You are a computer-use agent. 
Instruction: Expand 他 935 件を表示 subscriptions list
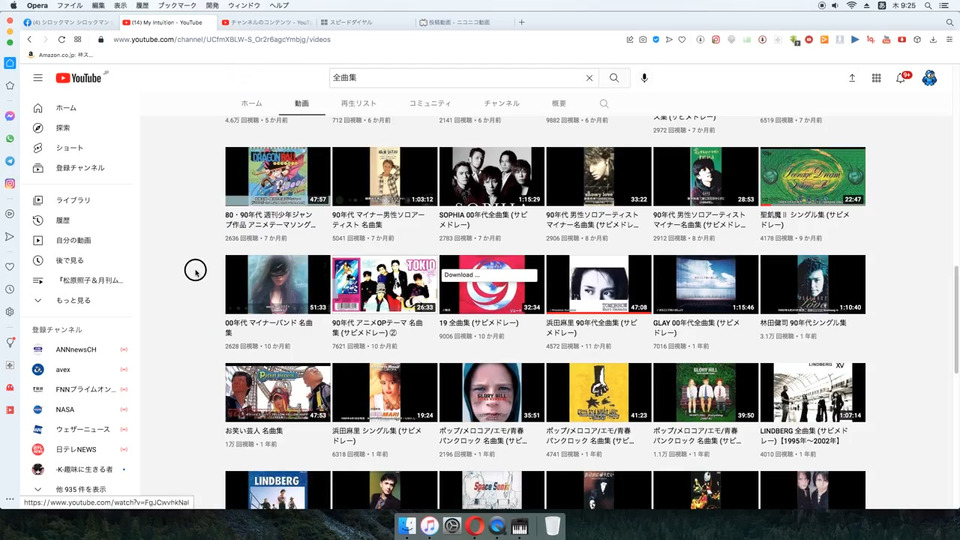80,489
